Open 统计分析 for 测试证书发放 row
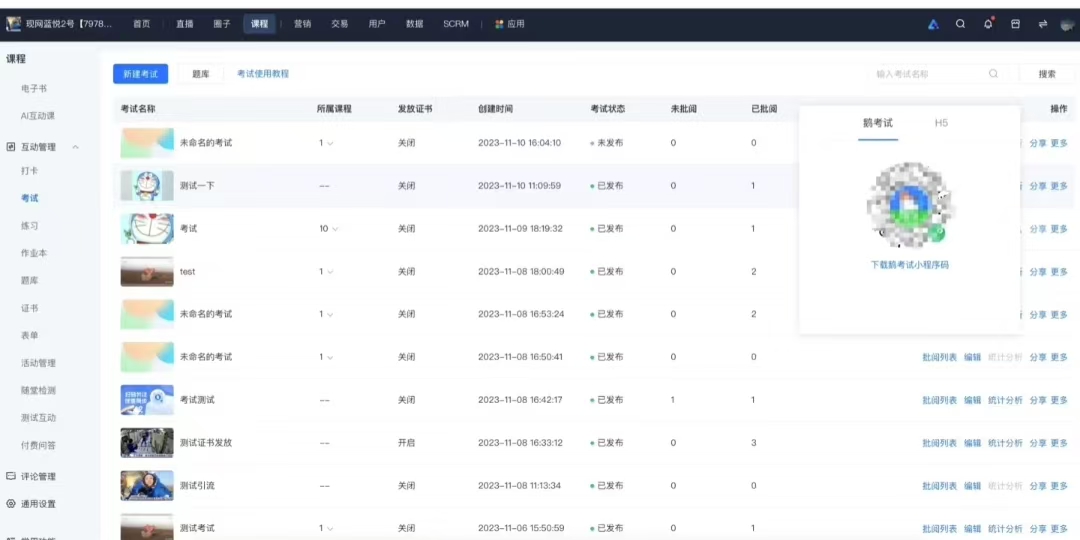Screen dimensions: 1080x540 [1005, 443]
